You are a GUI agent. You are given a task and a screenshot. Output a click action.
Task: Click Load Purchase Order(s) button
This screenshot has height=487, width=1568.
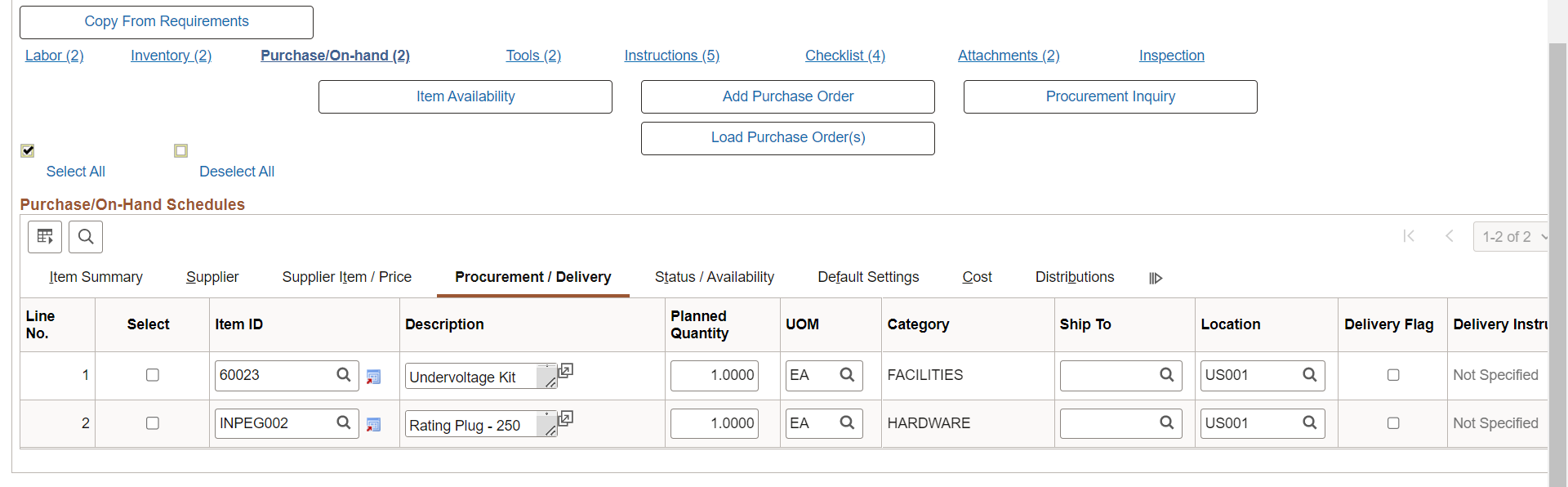pos(788,138)
